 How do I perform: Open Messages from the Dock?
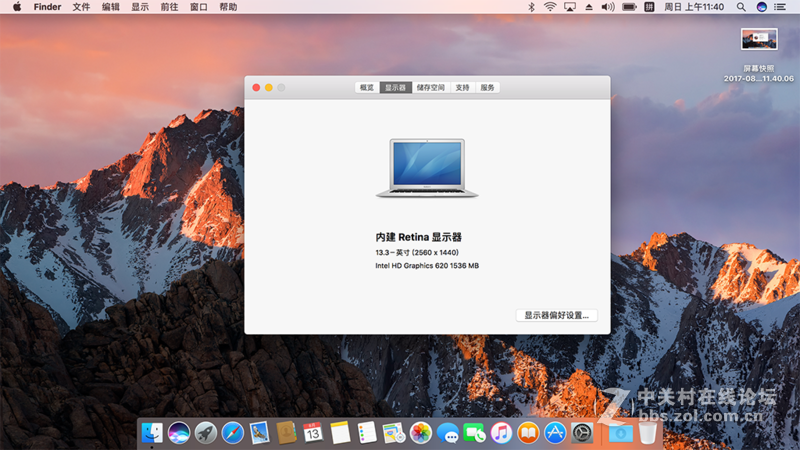(x=448, y=433)
